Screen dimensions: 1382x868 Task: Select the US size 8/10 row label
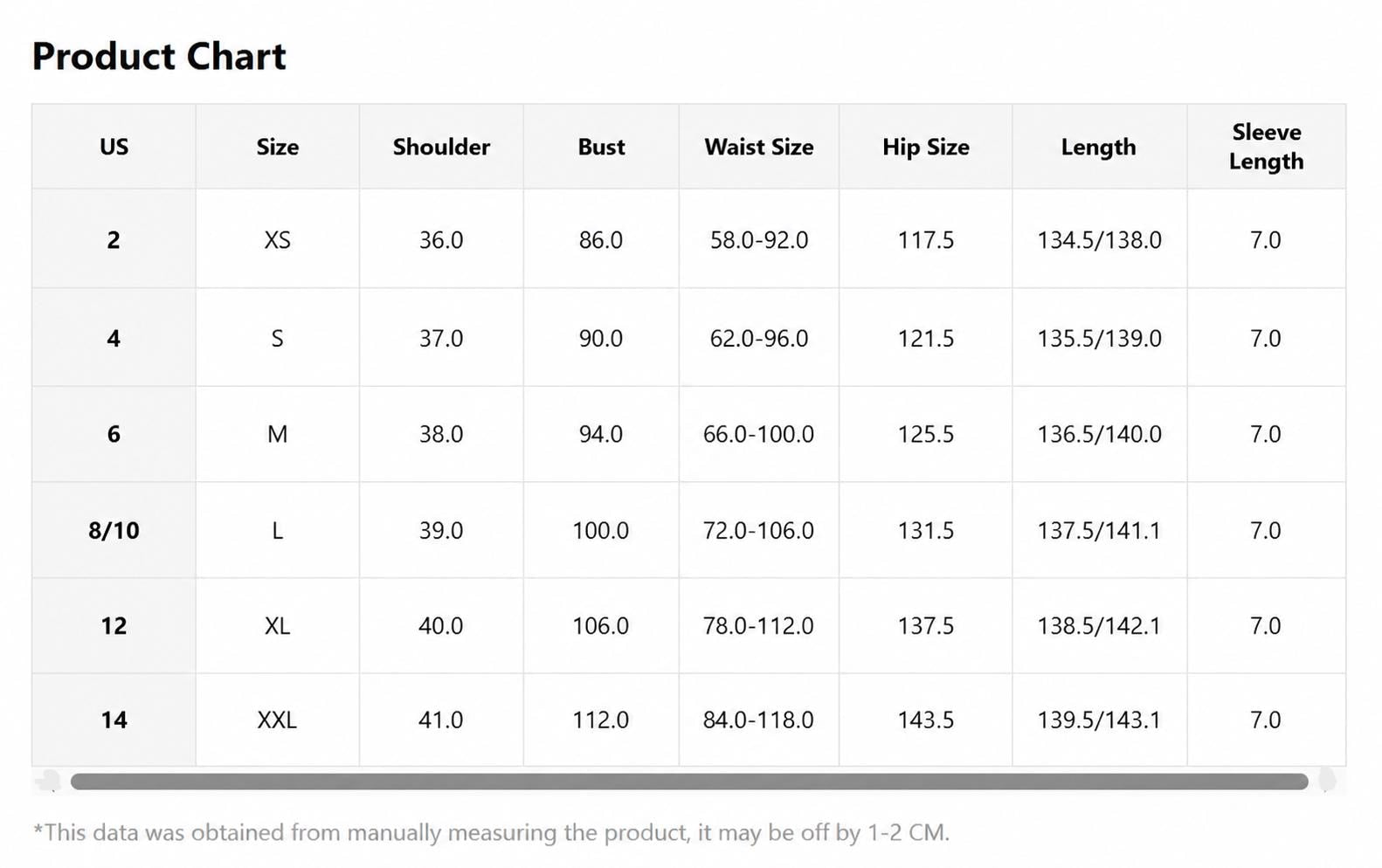click(x=114, y=530)
